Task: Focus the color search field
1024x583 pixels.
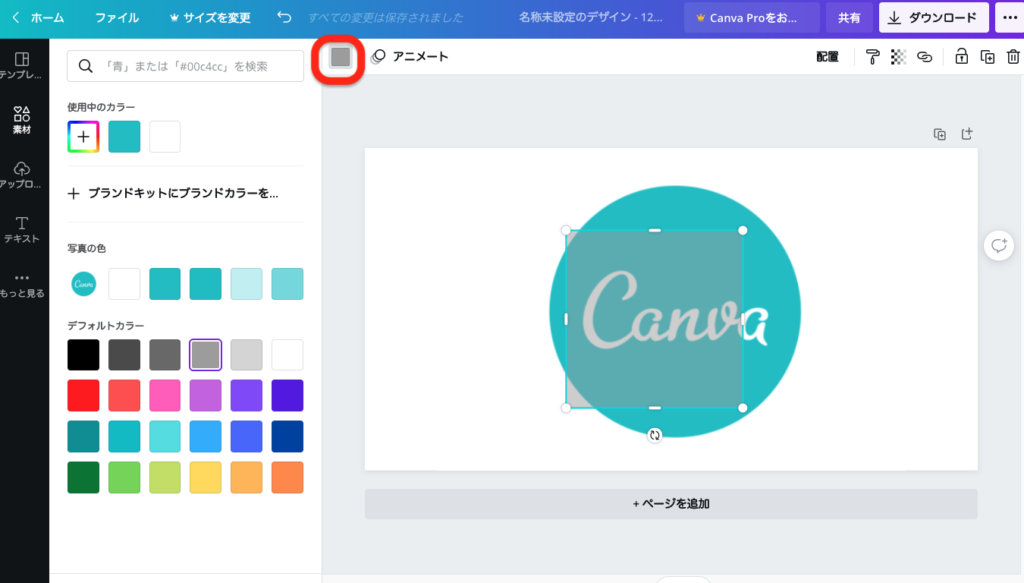Action: tap(185, 66)
